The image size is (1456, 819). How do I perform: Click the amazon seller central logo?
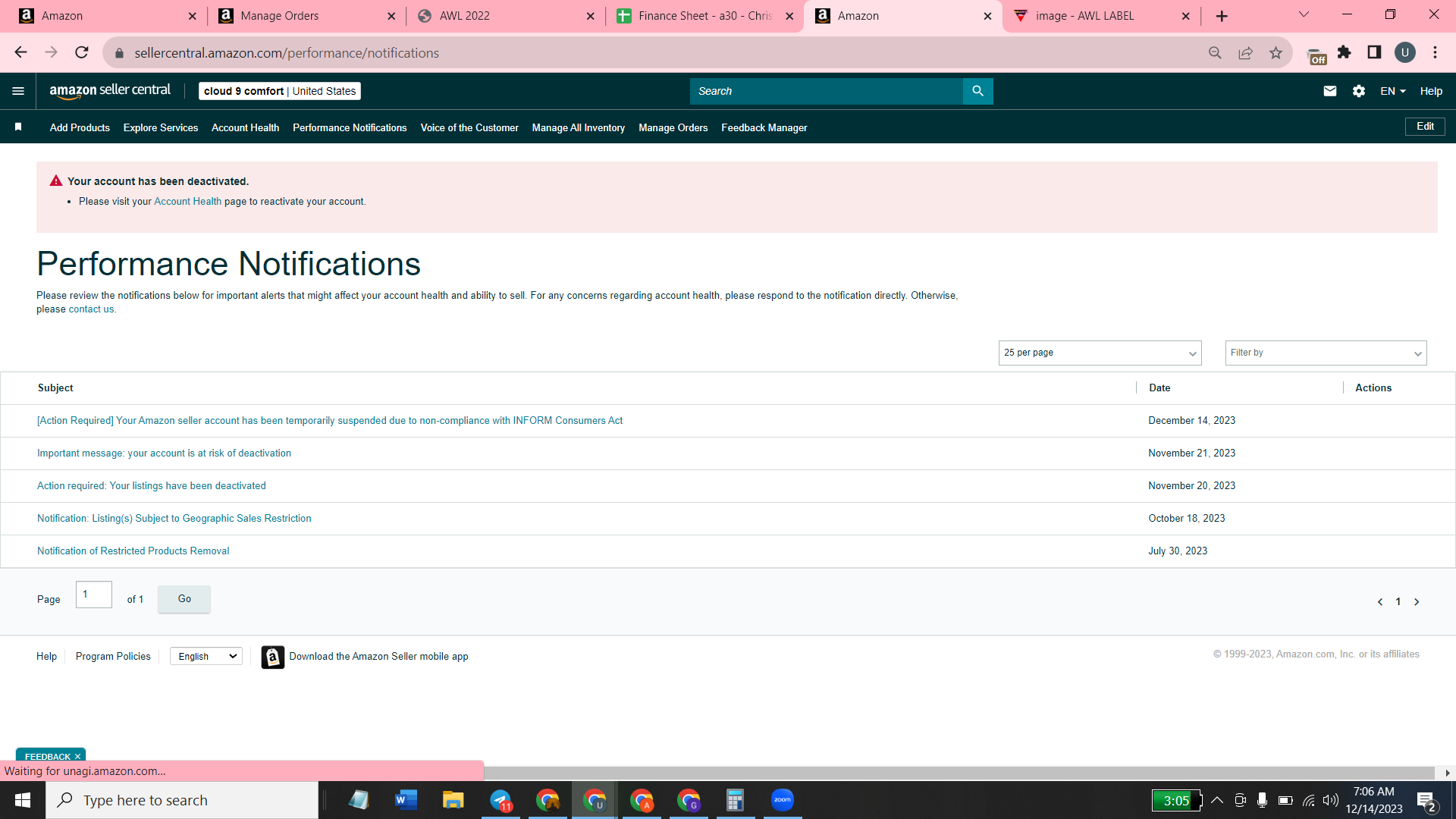pyautogui.click(x=111, y=91)
